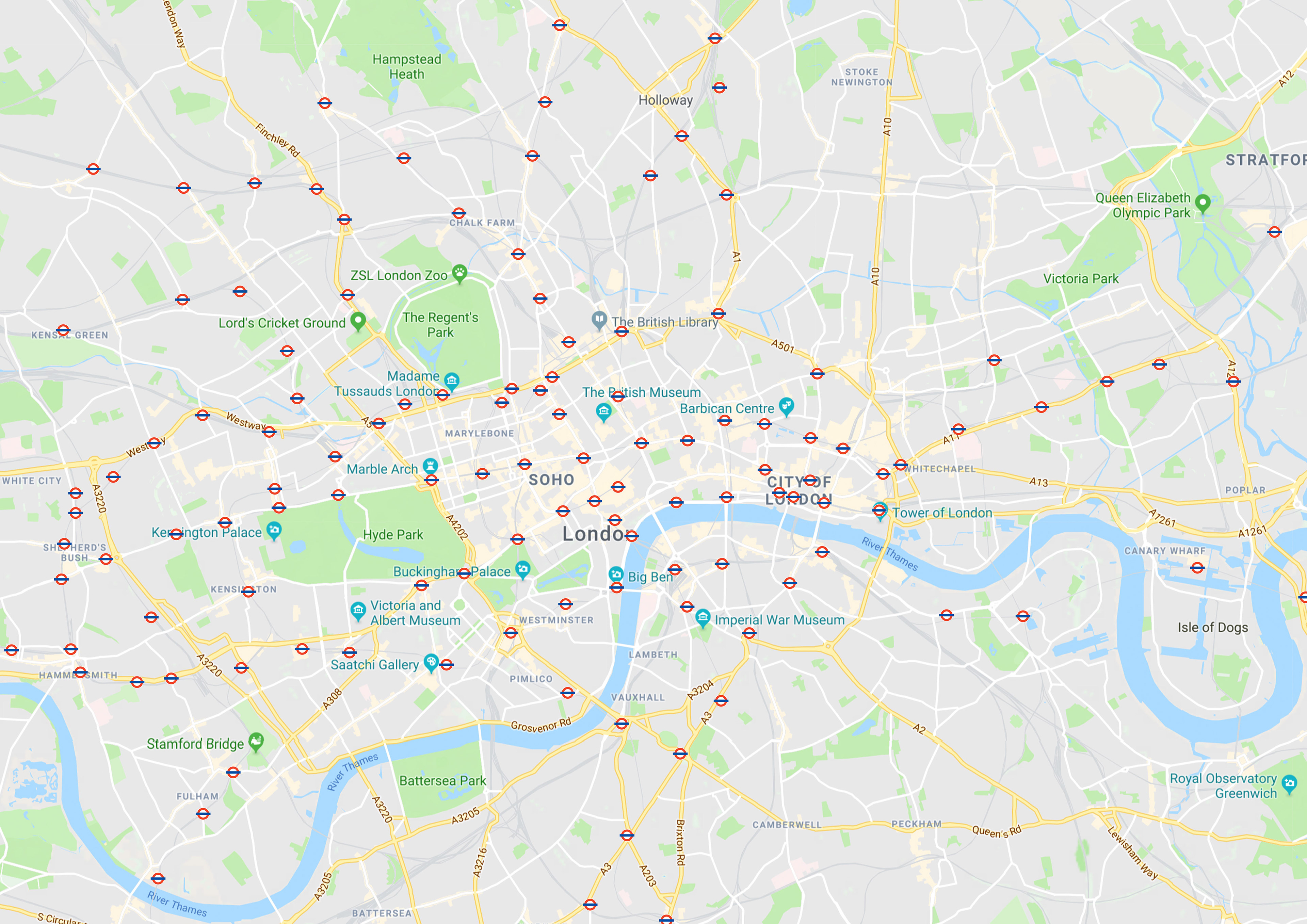Click the Battersea Park label
The image size is (1307, 924).
point(443,780)
